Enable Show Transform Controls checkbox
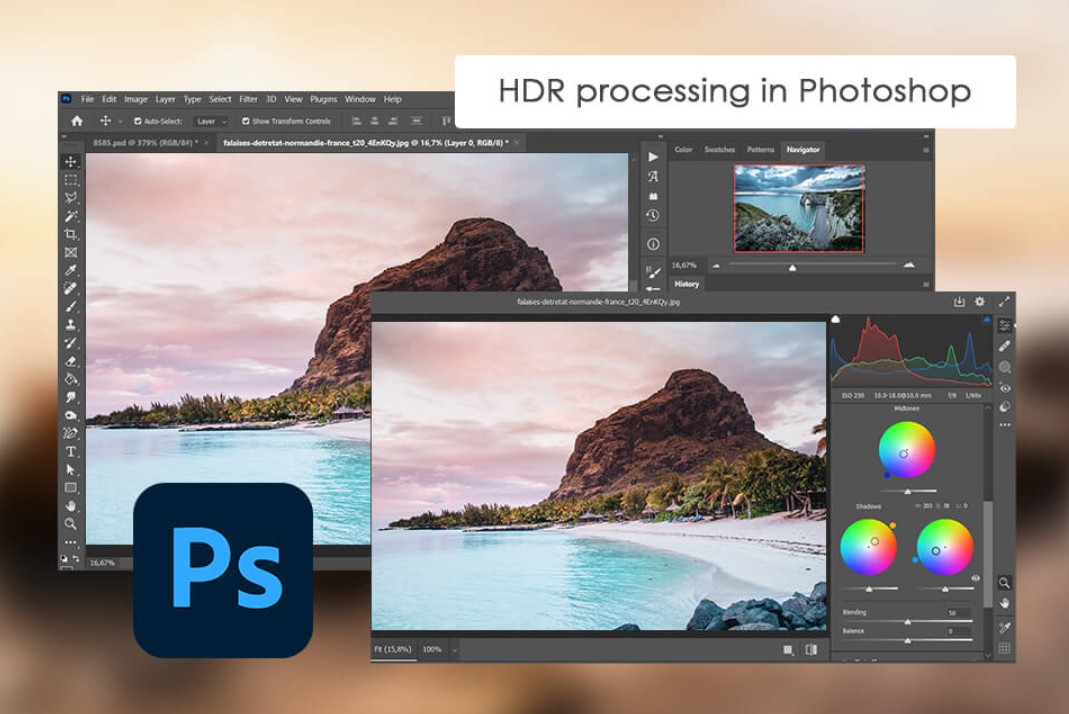1069x714 pixels. [245, 121]
